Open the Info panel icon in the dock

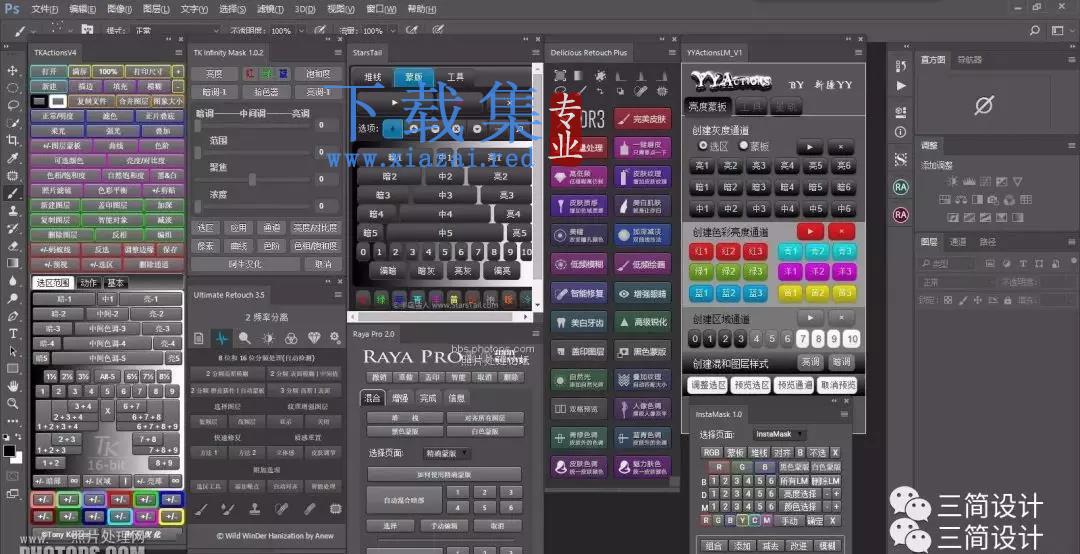point(901,132)
